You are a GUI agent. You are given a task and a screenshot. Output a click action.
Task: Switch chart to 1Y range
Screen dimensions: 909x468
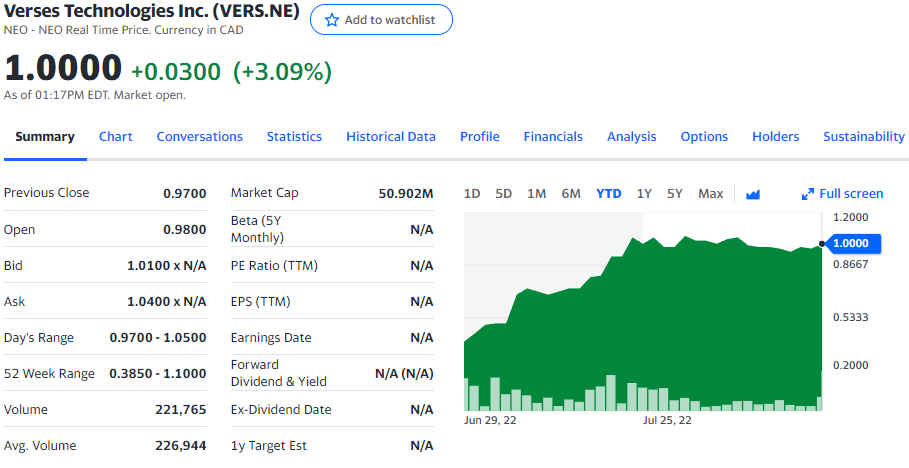[x=644, y=194]
